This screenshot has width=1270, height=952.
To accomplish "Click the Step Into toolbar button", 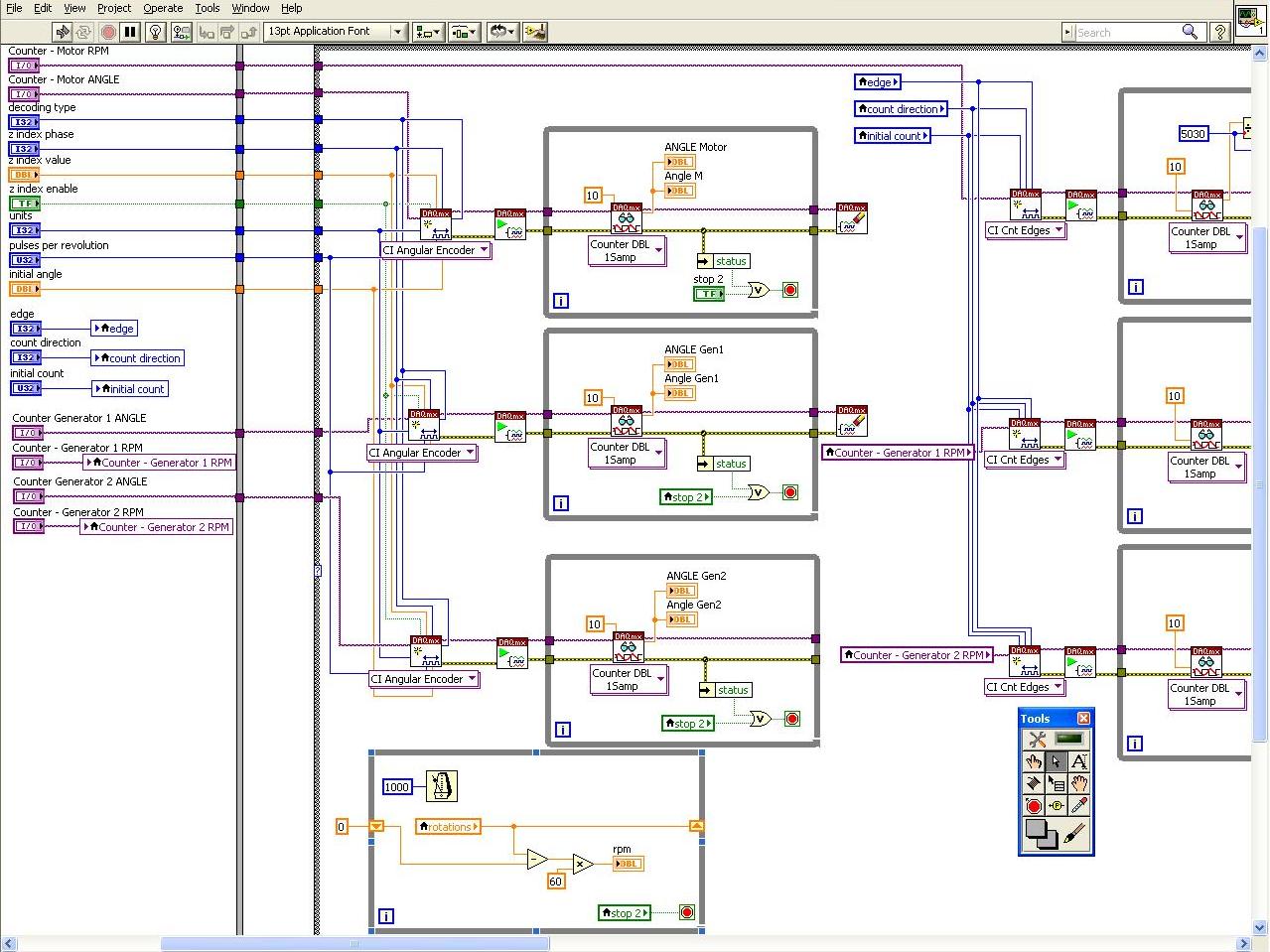I will click(207, 32).
